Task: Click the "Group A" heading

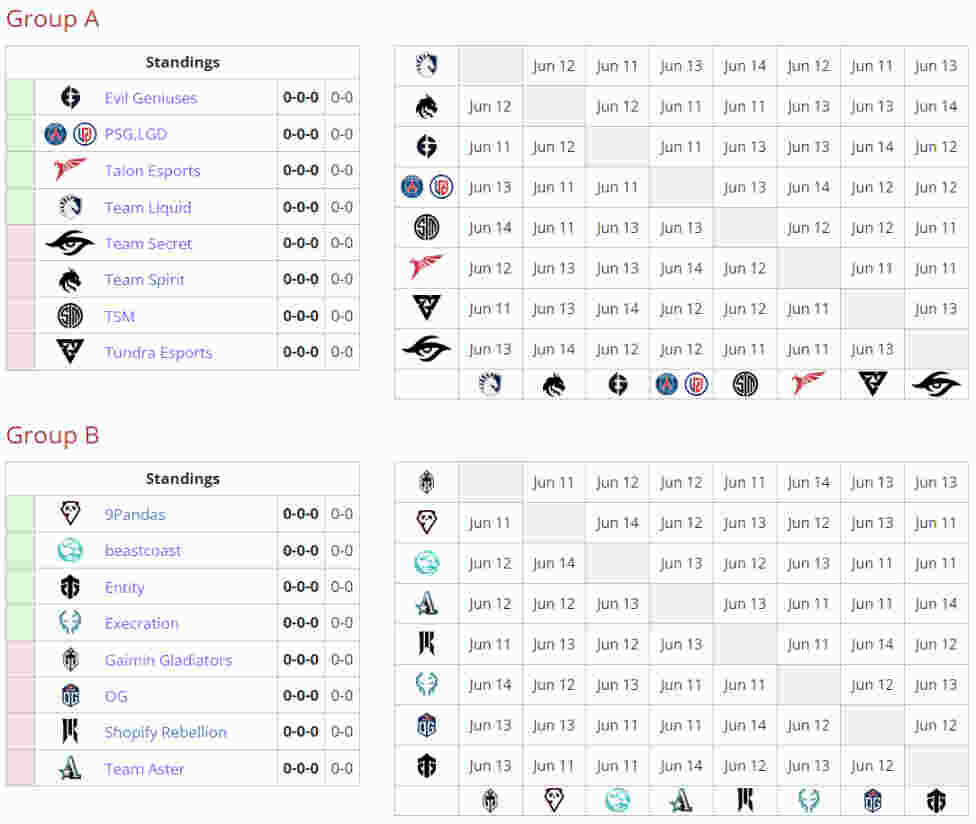Action: 53,19
